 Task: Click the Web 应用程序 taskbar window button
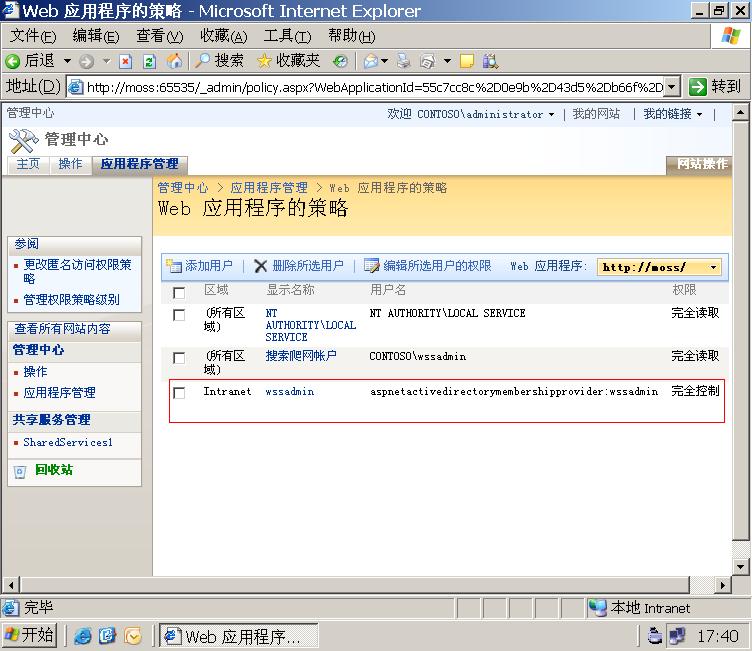(x=239, y=637)
